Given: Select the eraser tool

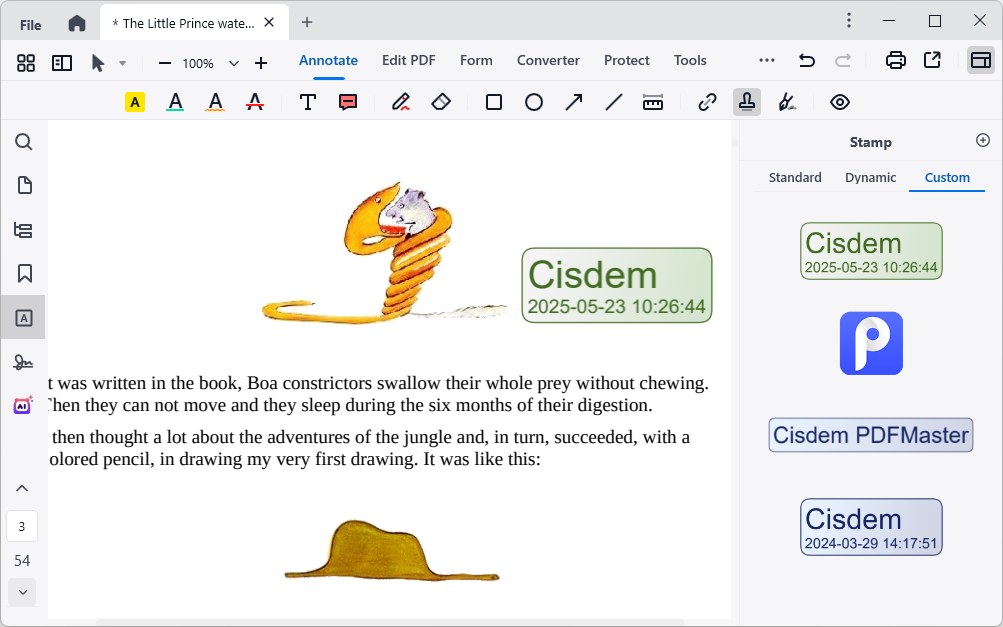Looking at the screenshot, I should click(x=440, y=101).
